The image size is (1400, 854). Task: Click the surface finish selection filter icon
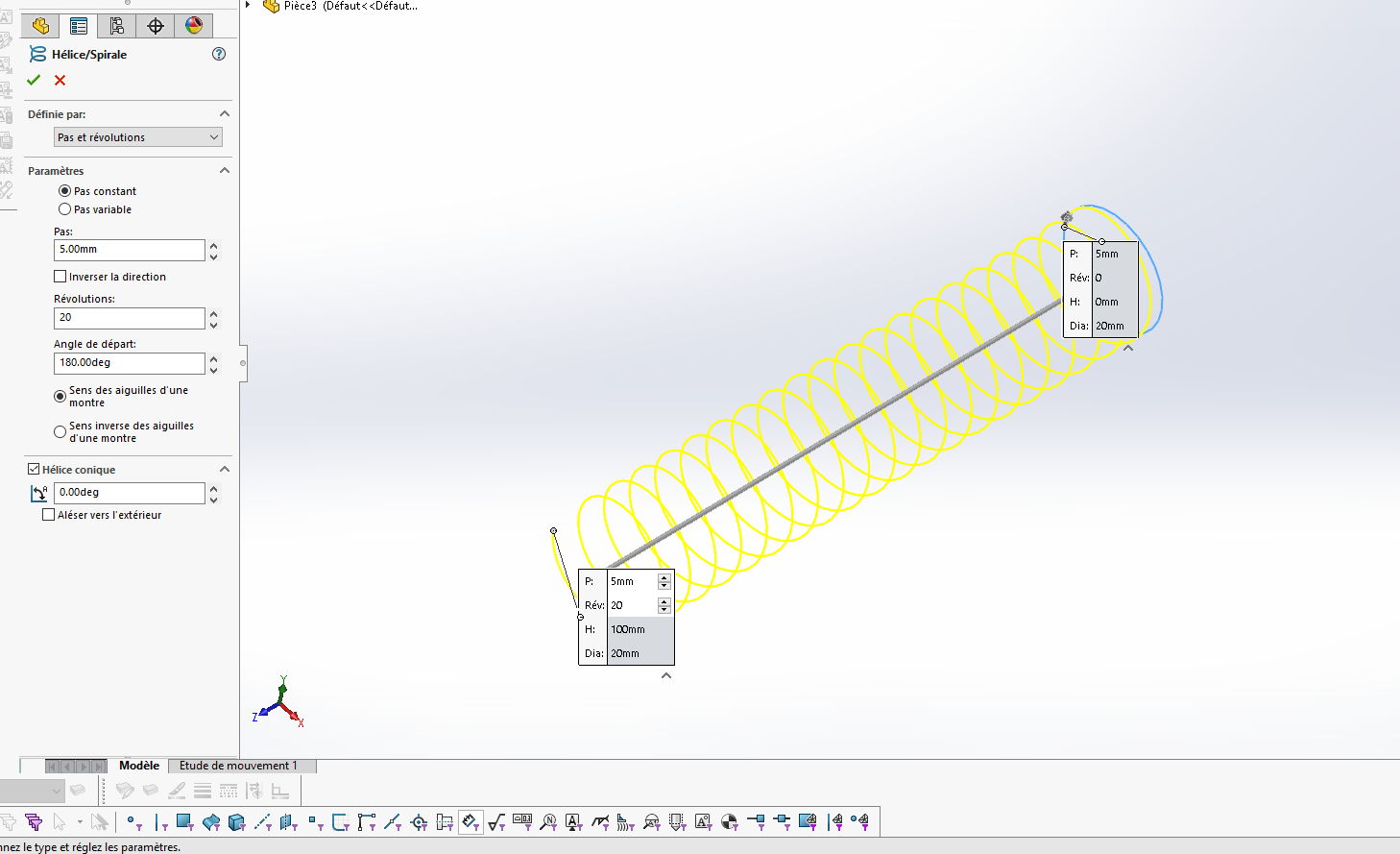[x=496, y=822]
